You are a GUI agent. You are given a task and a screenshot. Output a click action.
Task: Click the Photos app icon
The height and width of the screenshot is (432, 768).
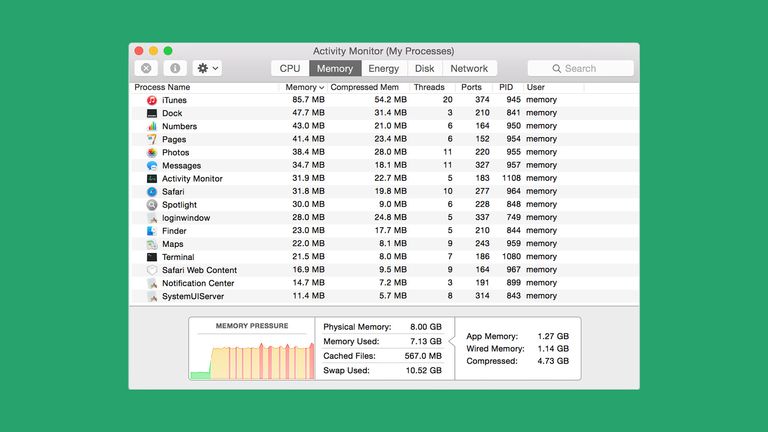pos(152,152)
